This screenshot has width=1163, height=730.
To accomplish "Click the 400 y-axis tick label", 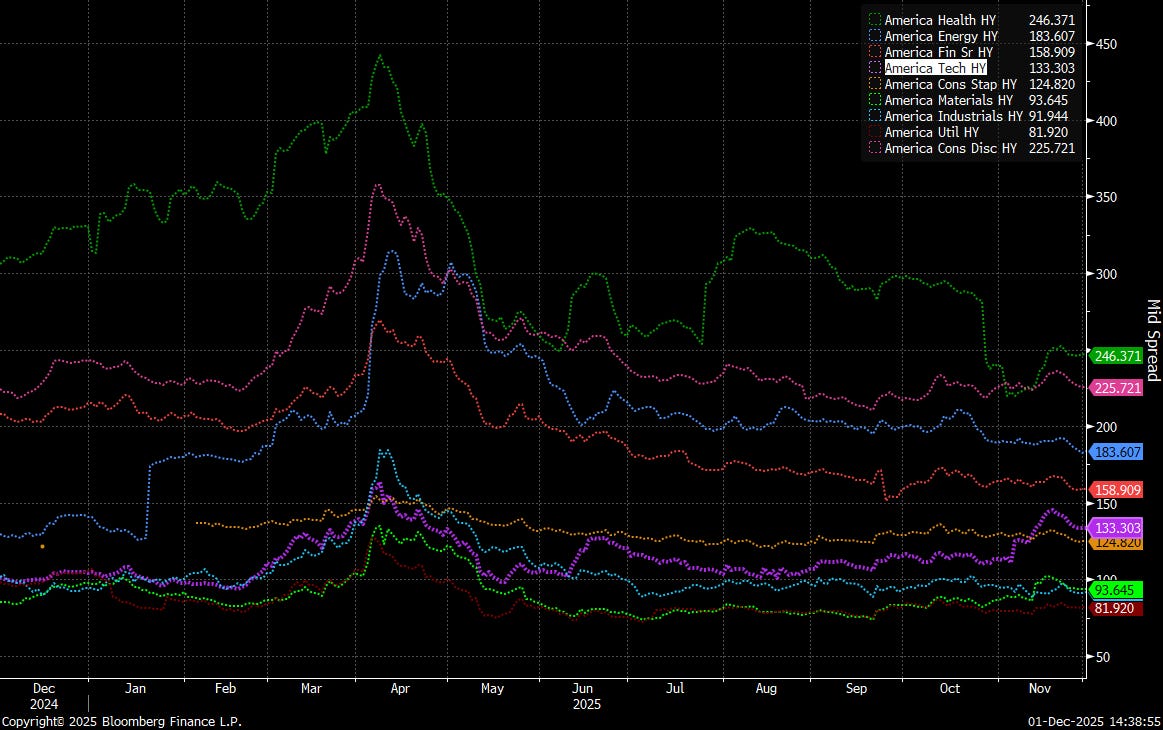I will (x=1106, y=121).
